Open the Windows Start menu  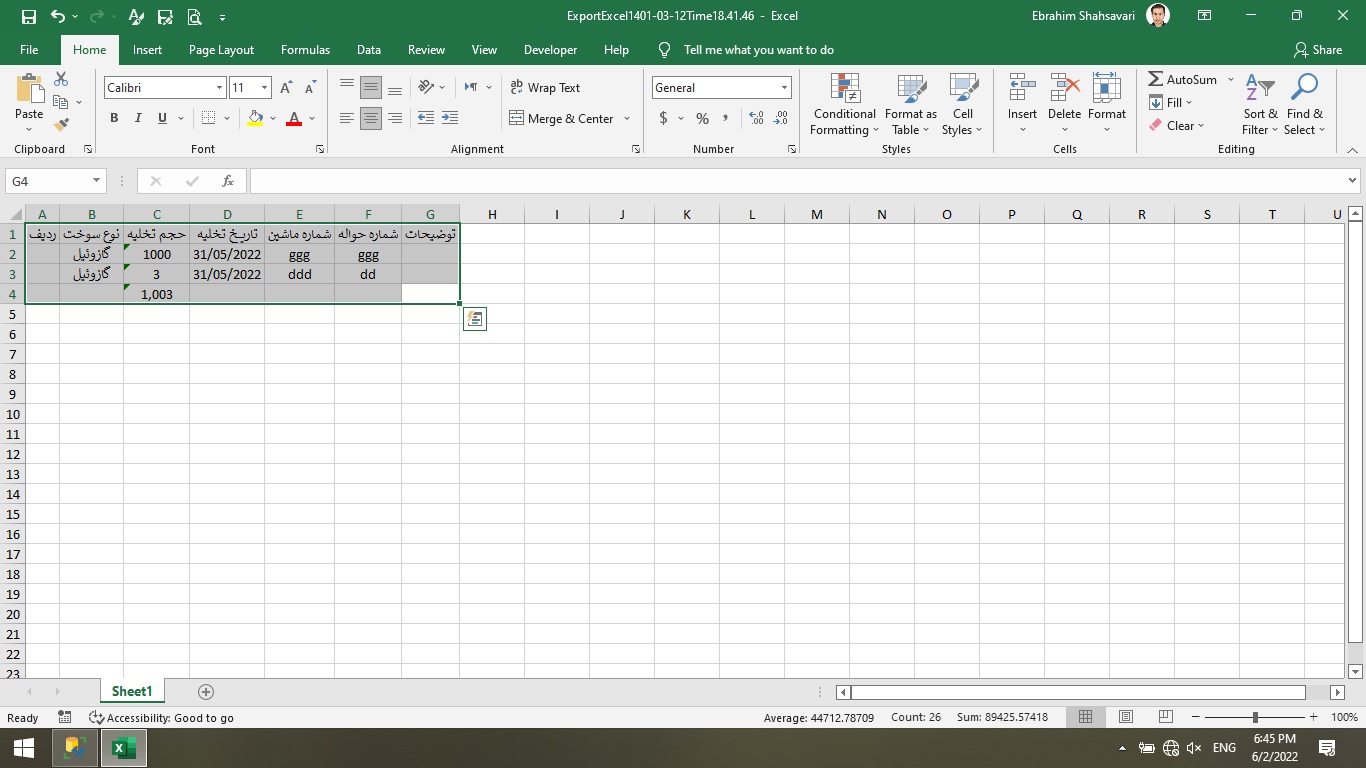(24, 748)
